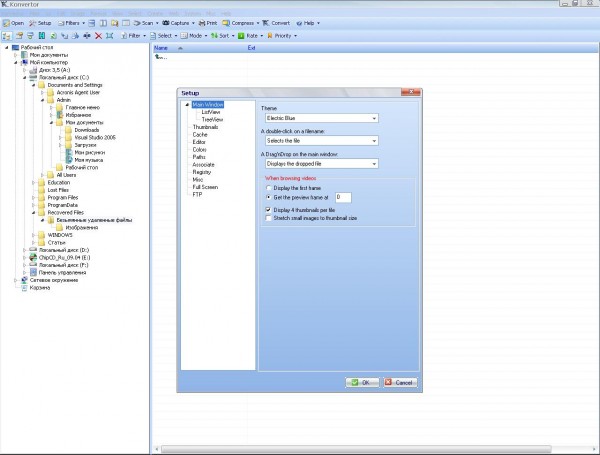This screenshot has height=455, width=600.
Task: Click the Name column header
Action: point(161,48)
